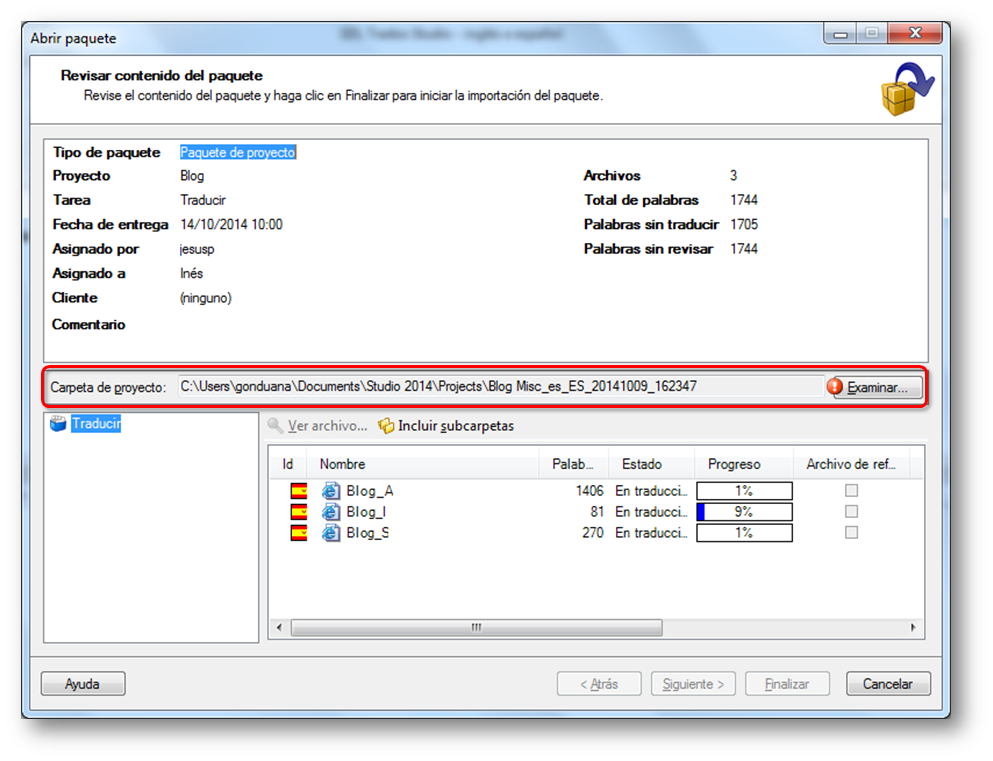
Task: Click the package box icon in header
Action: pyautogui.click(x=907, y=89)
